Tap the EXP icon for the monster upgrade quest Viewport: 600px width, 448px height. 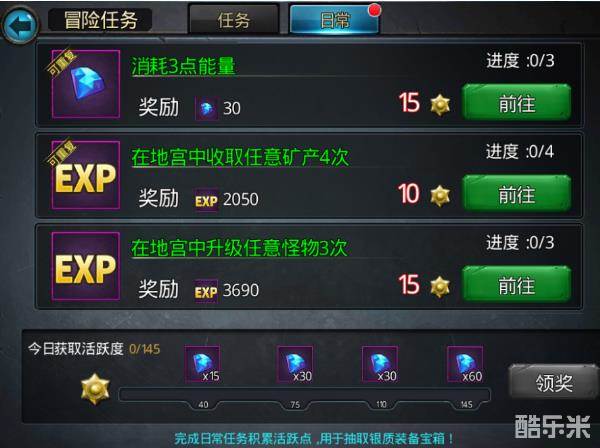pos(86,266)
